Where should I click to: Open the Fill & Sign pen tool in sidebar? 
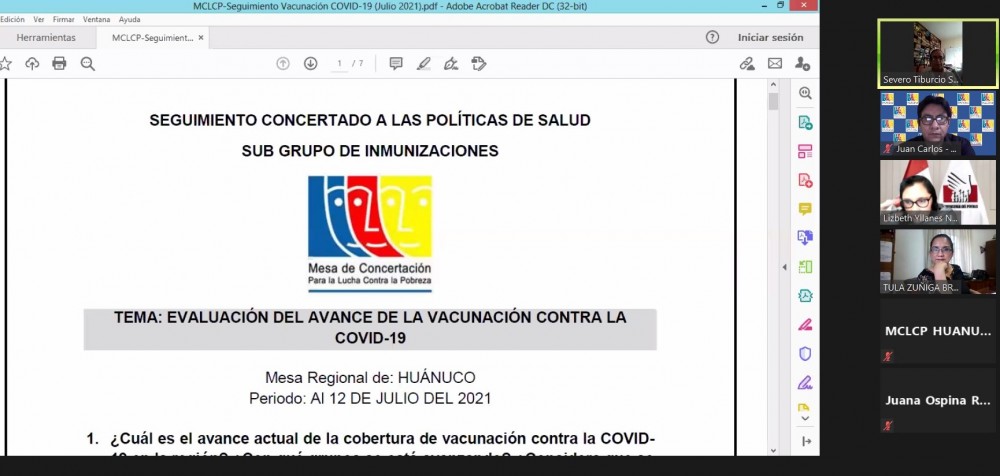805,325
